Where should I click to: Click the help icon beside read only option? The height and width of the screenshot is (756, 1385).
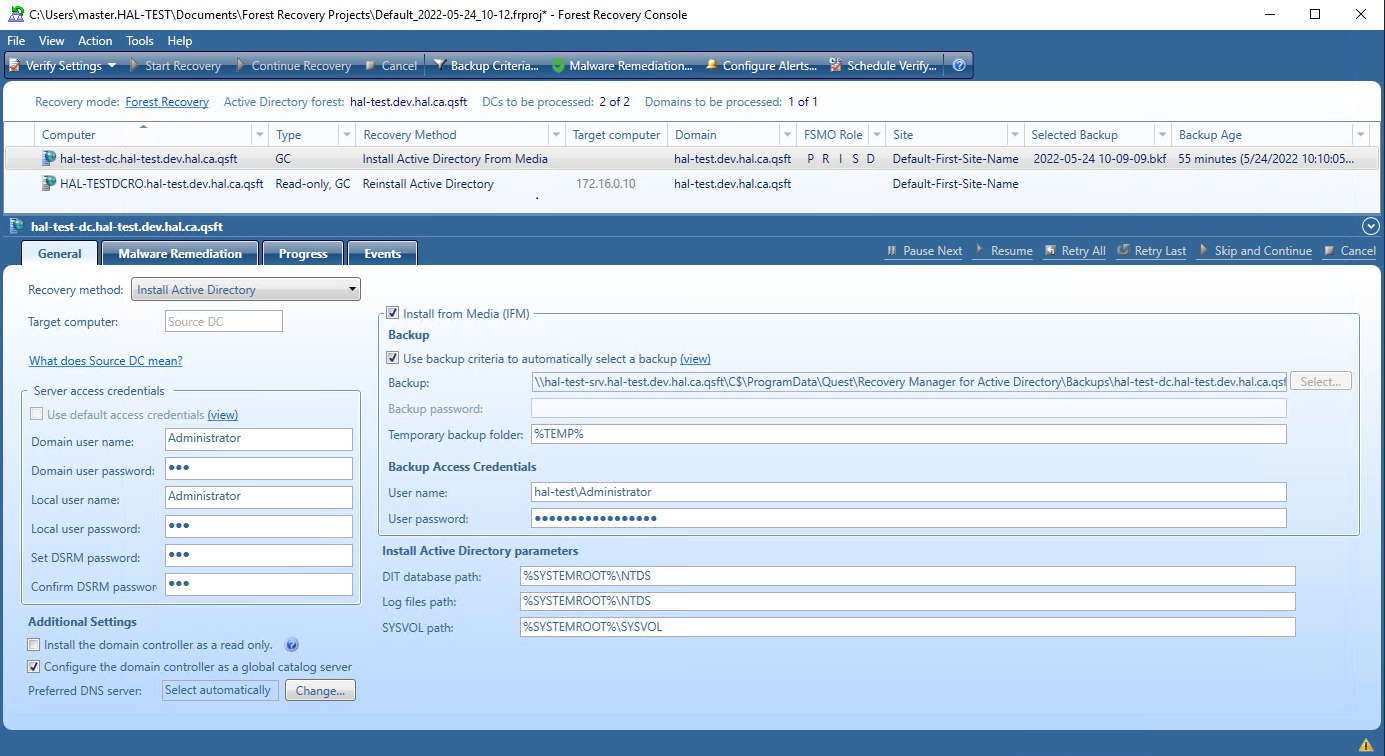(292, 645)
